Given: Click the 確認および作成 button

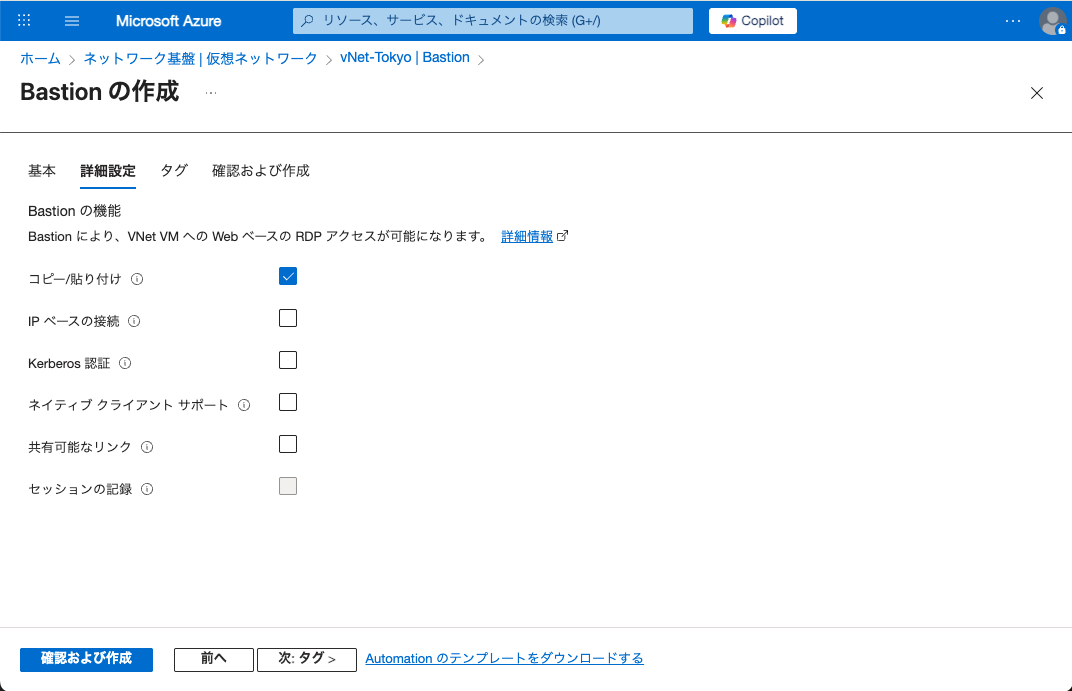Looking at the screenshot, I should click(86, 659).
